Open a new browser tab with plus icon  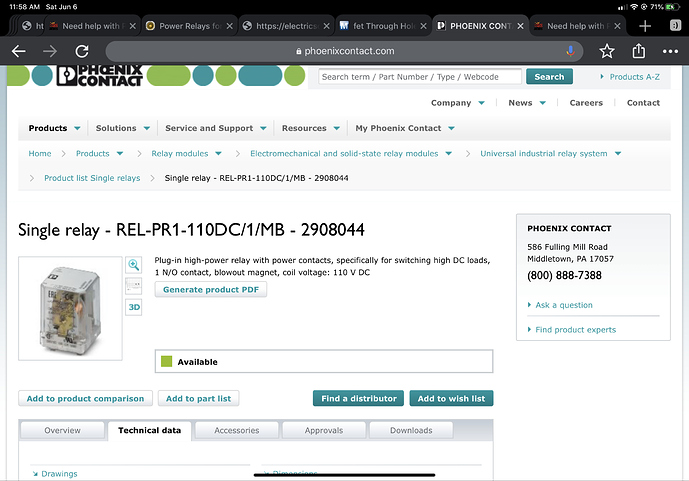click(645, 26)
